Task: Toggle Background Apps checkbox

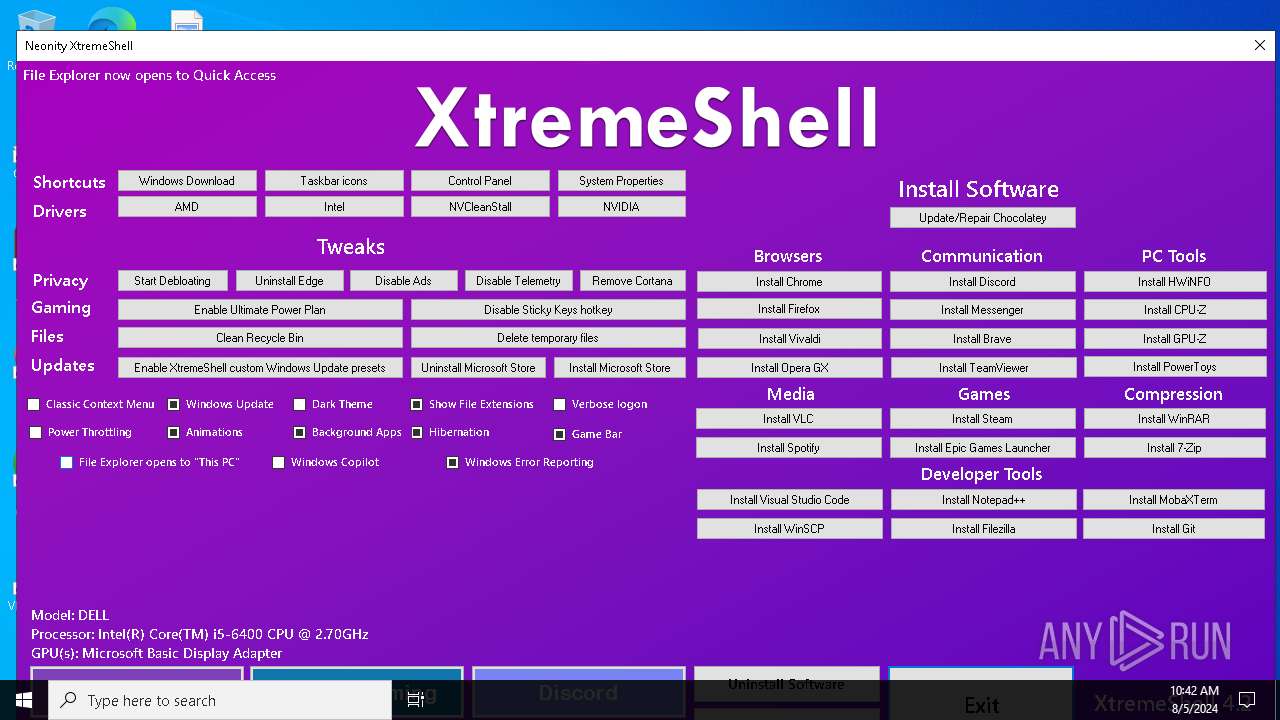Action: click(x=300, y=433)
